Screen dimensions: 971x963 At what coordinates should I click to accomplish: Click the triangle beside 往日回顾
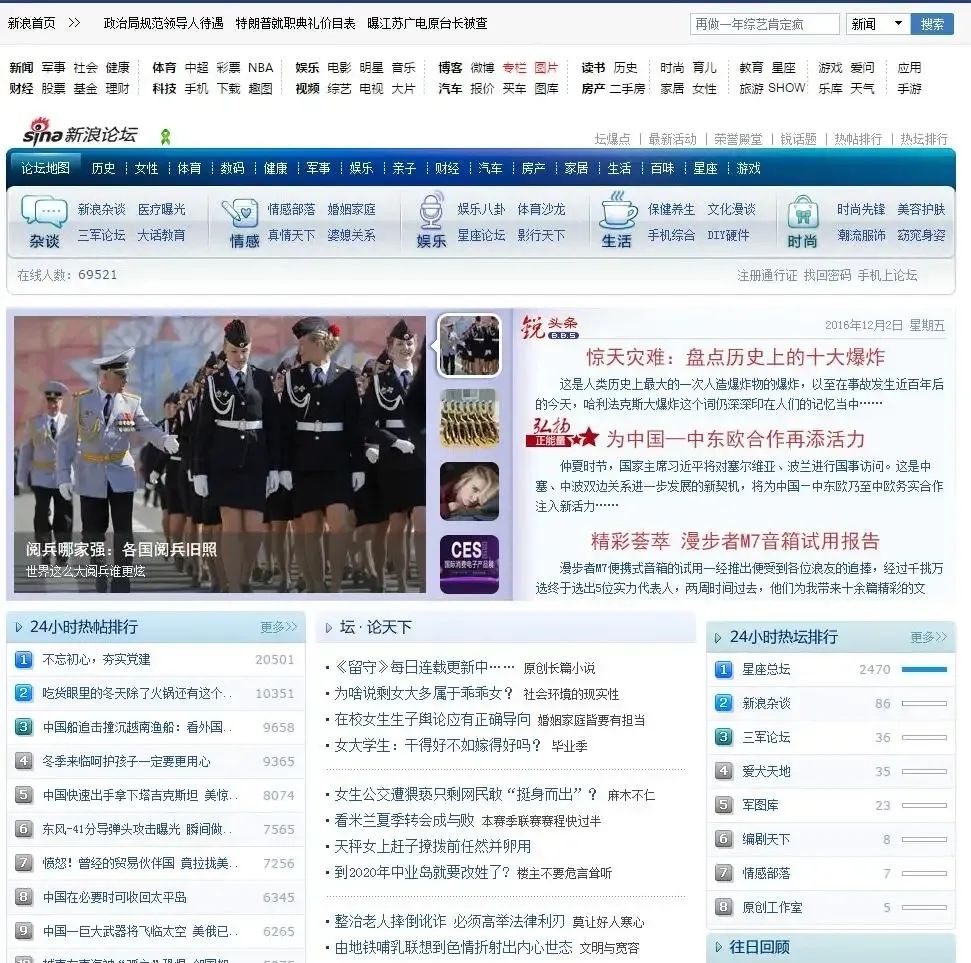coord(719,947)
